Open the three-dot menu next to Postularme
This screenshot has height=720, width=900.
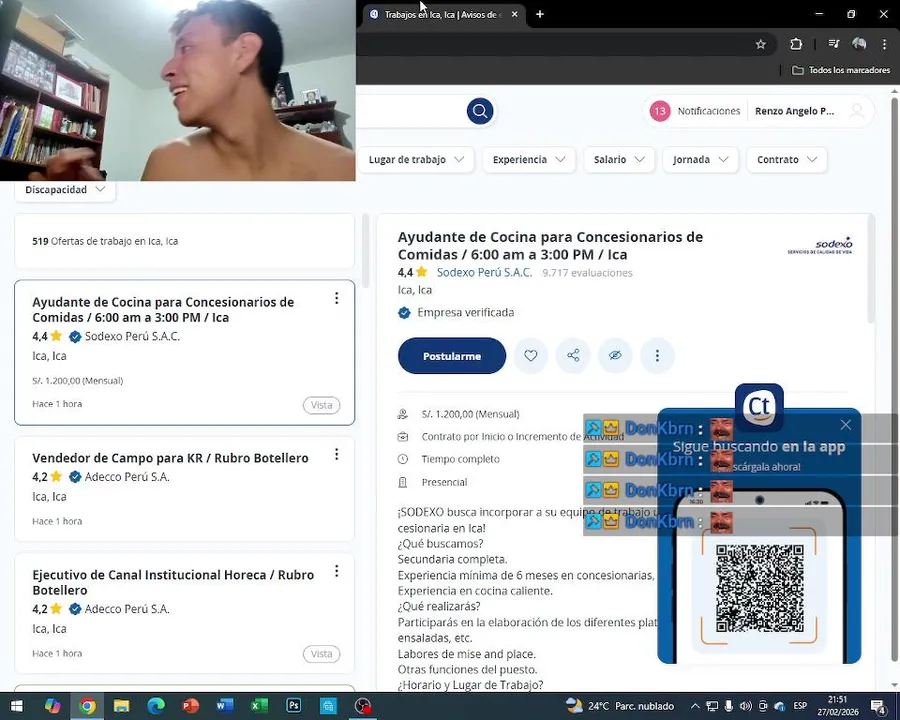click(657, 355)
